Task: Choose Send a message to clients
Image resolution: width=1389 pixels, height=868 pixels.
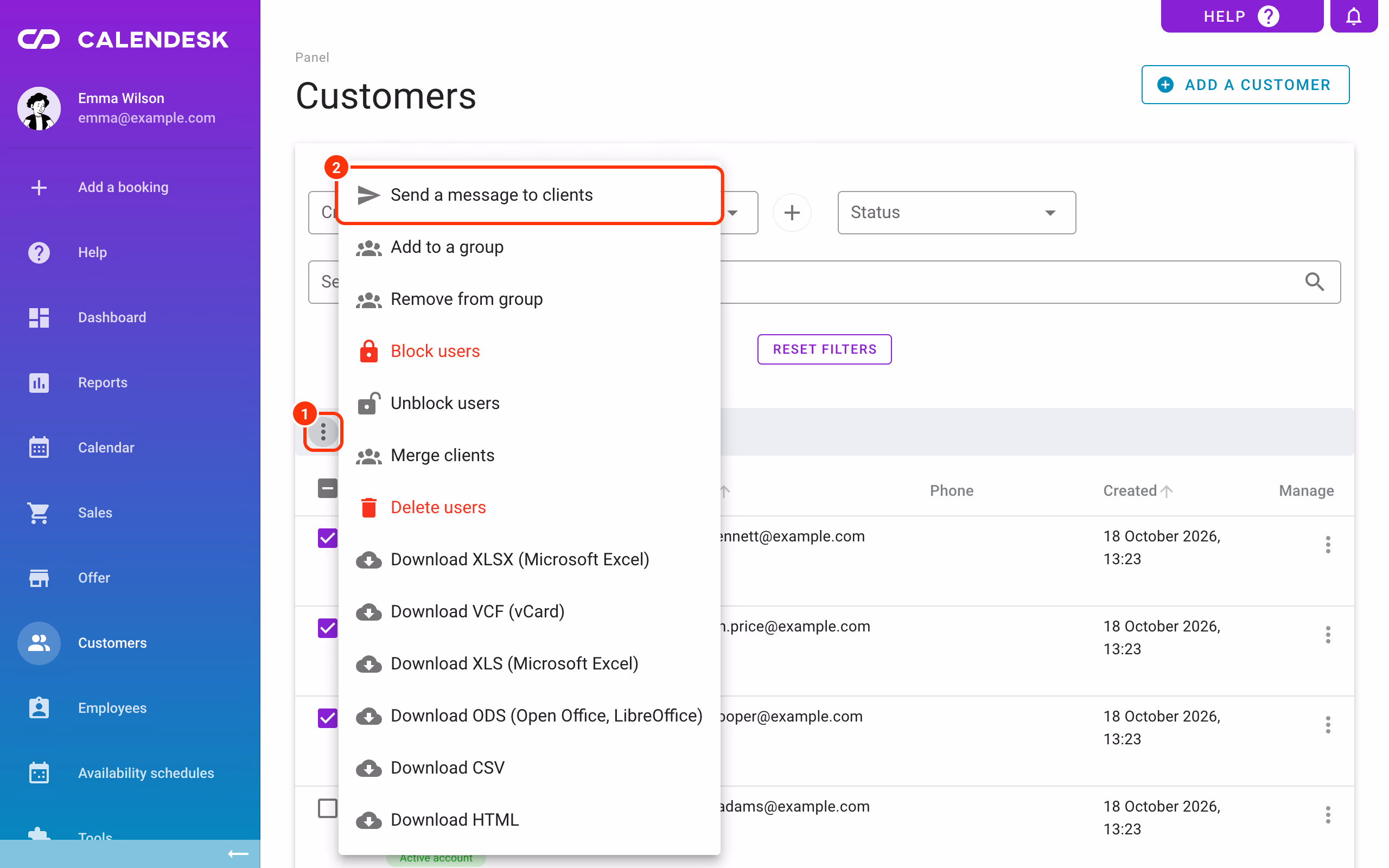Action: pyautogui.click(x=529, y=195)
